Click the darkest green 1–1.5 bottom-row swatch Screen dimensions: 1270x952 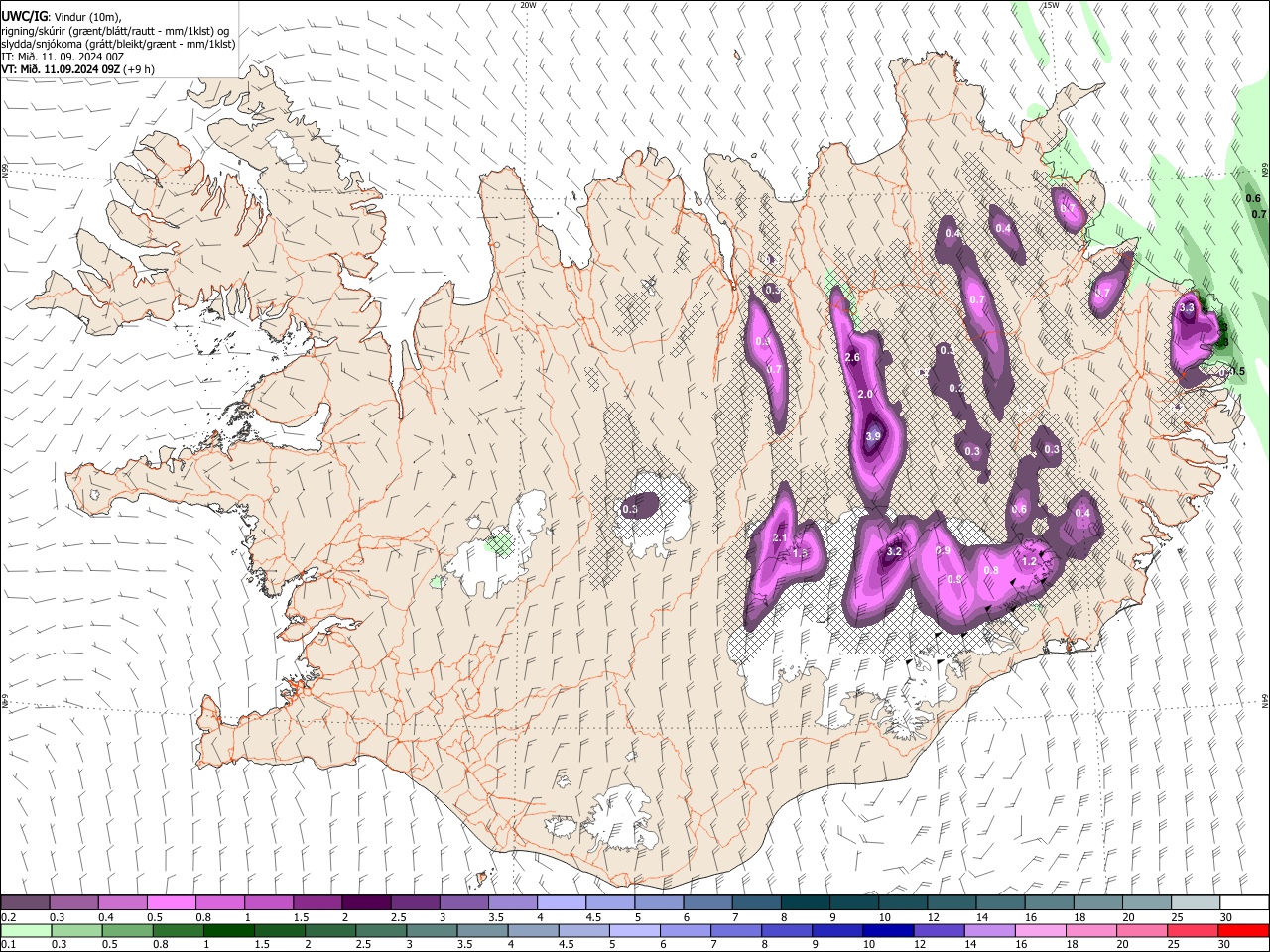point(228,930)
